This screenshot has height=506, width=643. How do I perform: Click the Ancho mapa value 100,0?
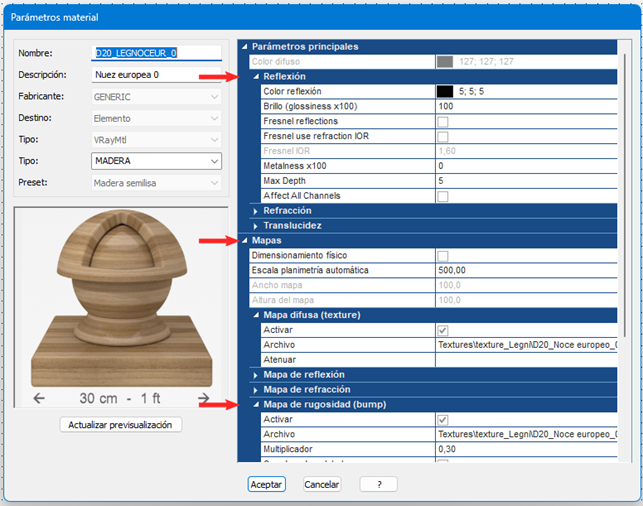527,285
